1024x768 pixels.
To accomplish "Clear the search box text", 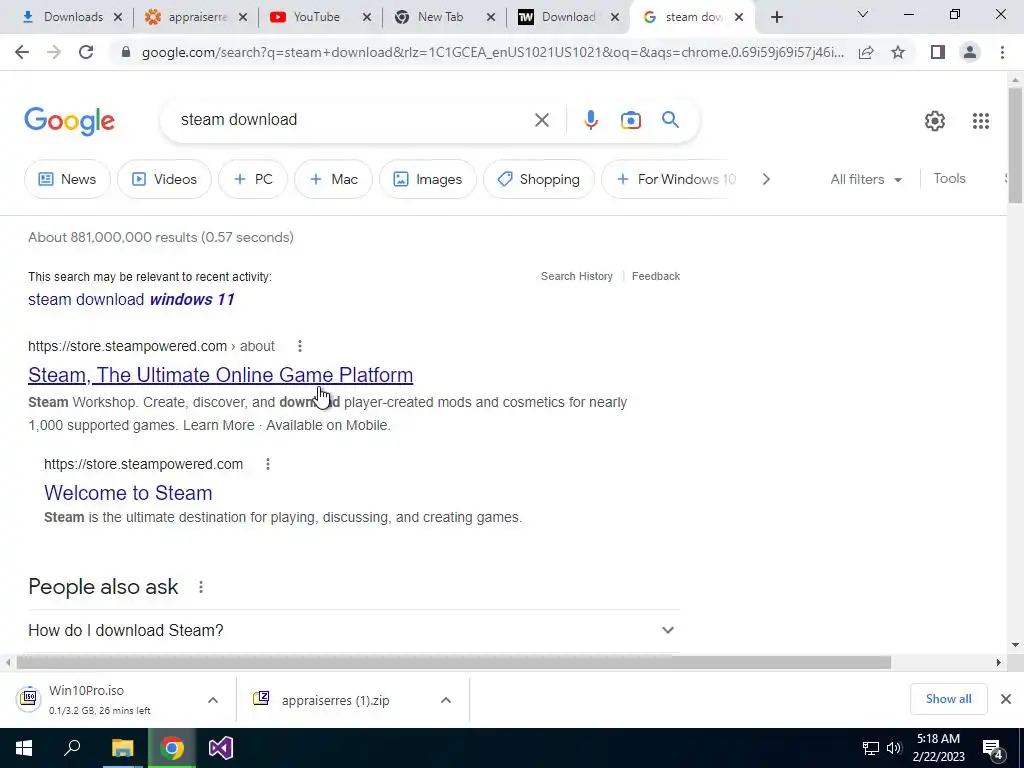I will point(541,120).
